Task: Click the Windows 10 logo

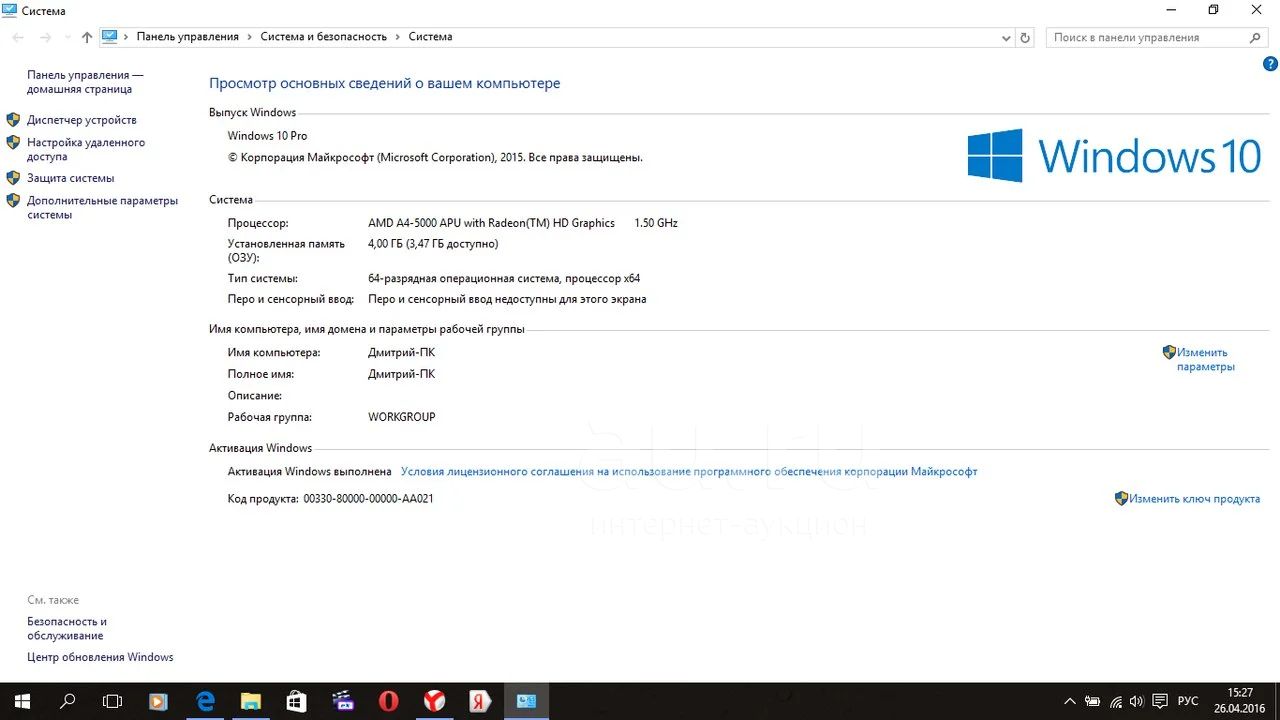Action: click(1114, 156)
